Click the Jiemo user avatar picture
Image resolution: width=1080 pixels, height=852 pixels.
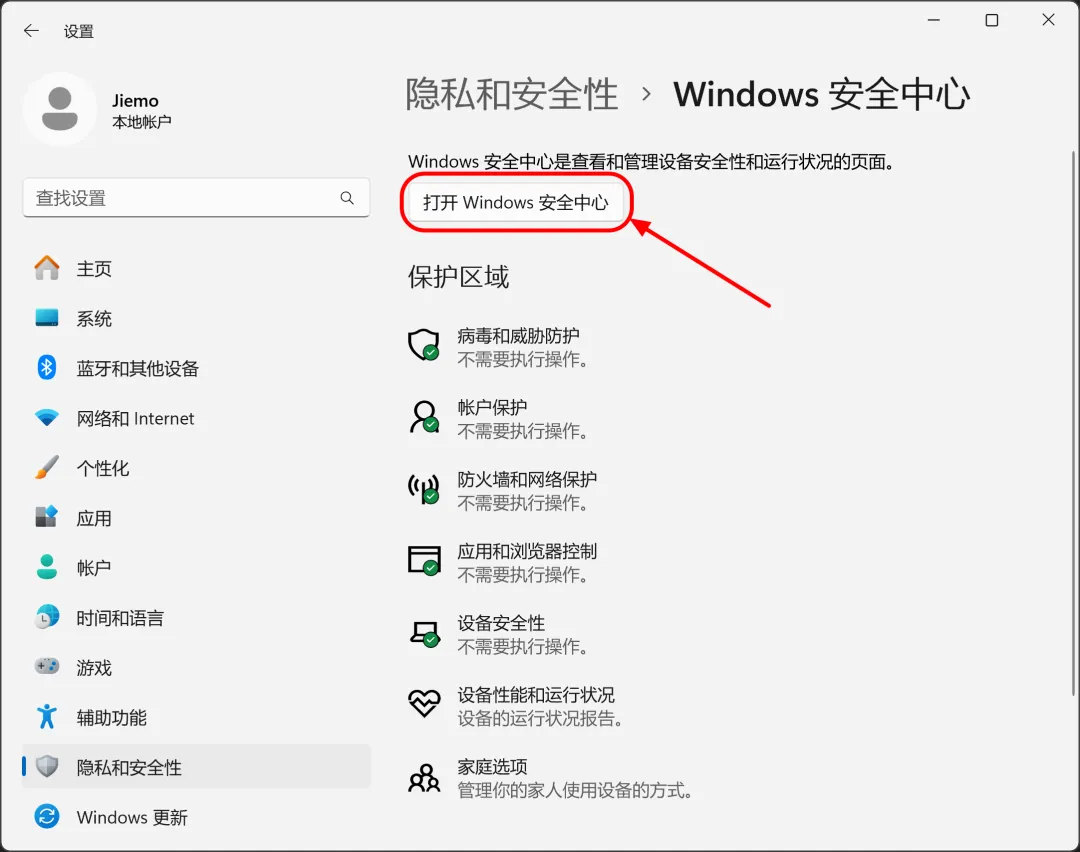tap(60, 109)
